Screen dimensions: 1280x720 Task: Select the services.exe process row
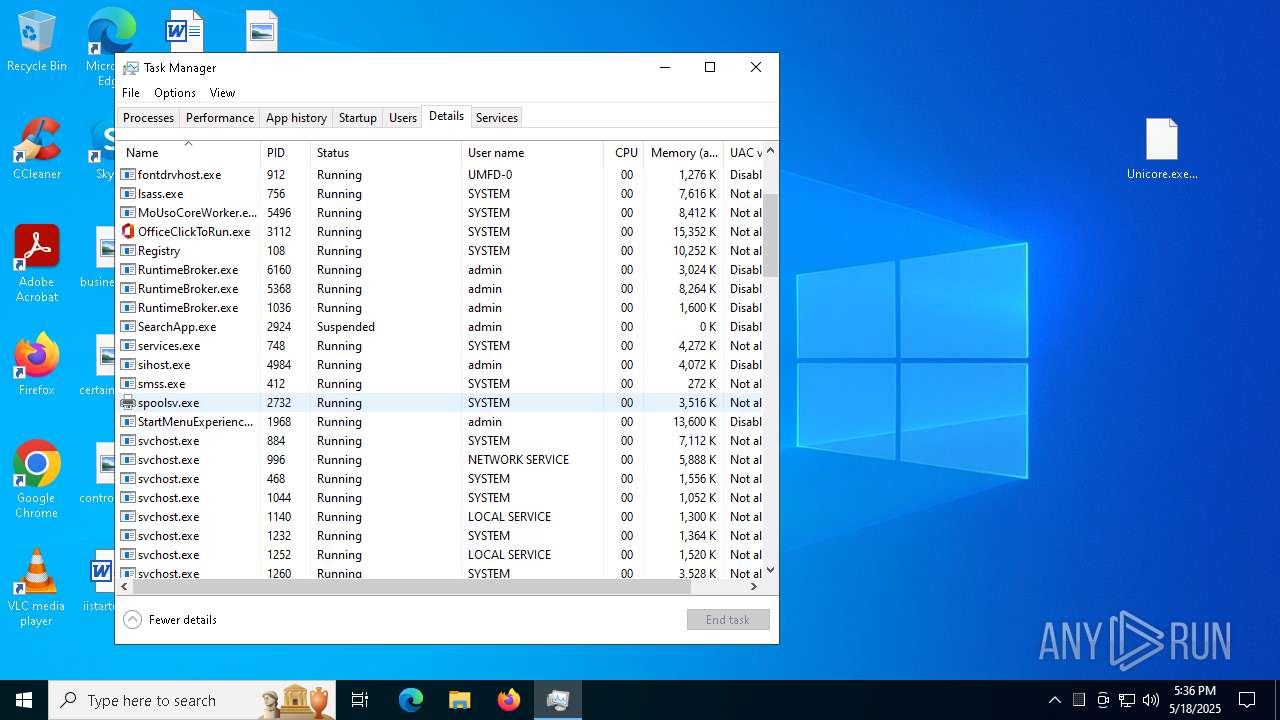[440, 346]
